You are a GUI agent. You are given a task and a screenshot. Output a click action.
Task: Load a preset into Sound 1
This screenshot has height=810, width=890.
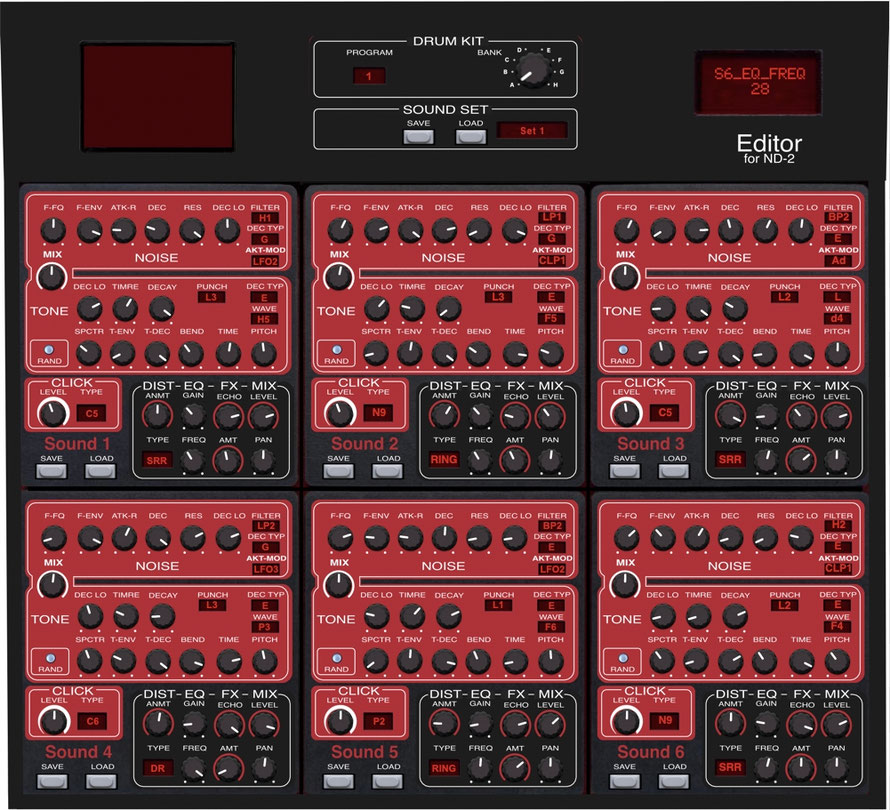100,471
